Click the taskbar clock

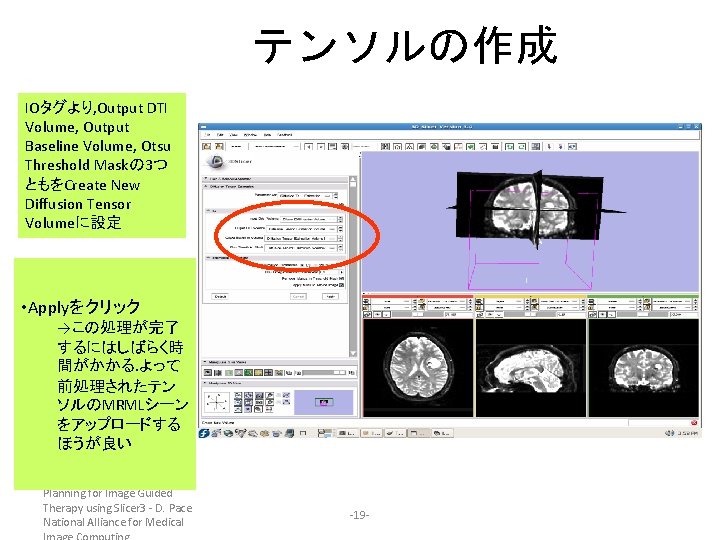[688, 433]
